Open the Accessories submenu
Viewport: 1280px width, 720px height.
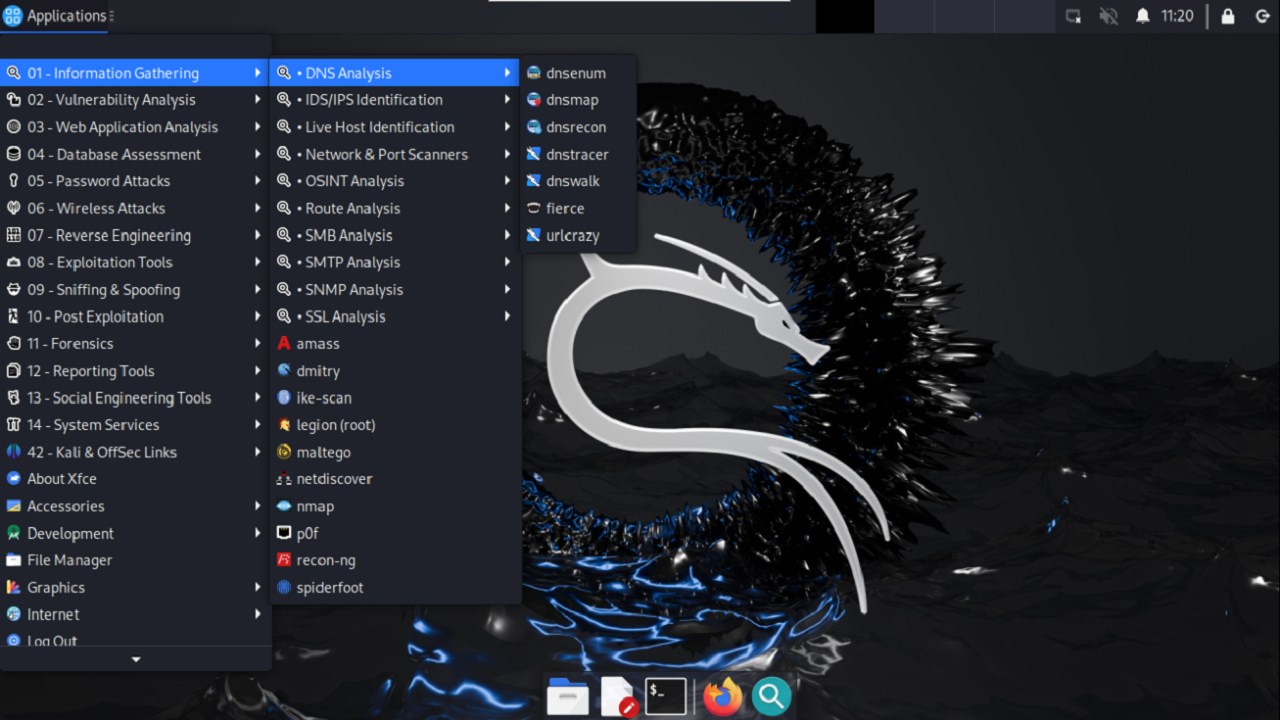point(136,506)
